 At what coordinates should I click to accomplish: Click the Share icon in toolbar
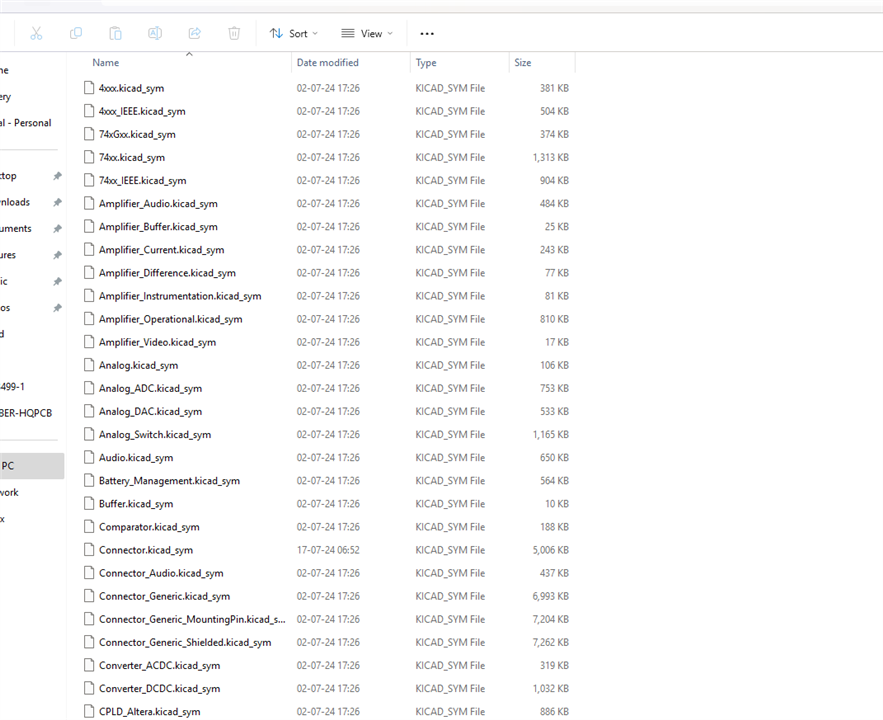point(195,33)
